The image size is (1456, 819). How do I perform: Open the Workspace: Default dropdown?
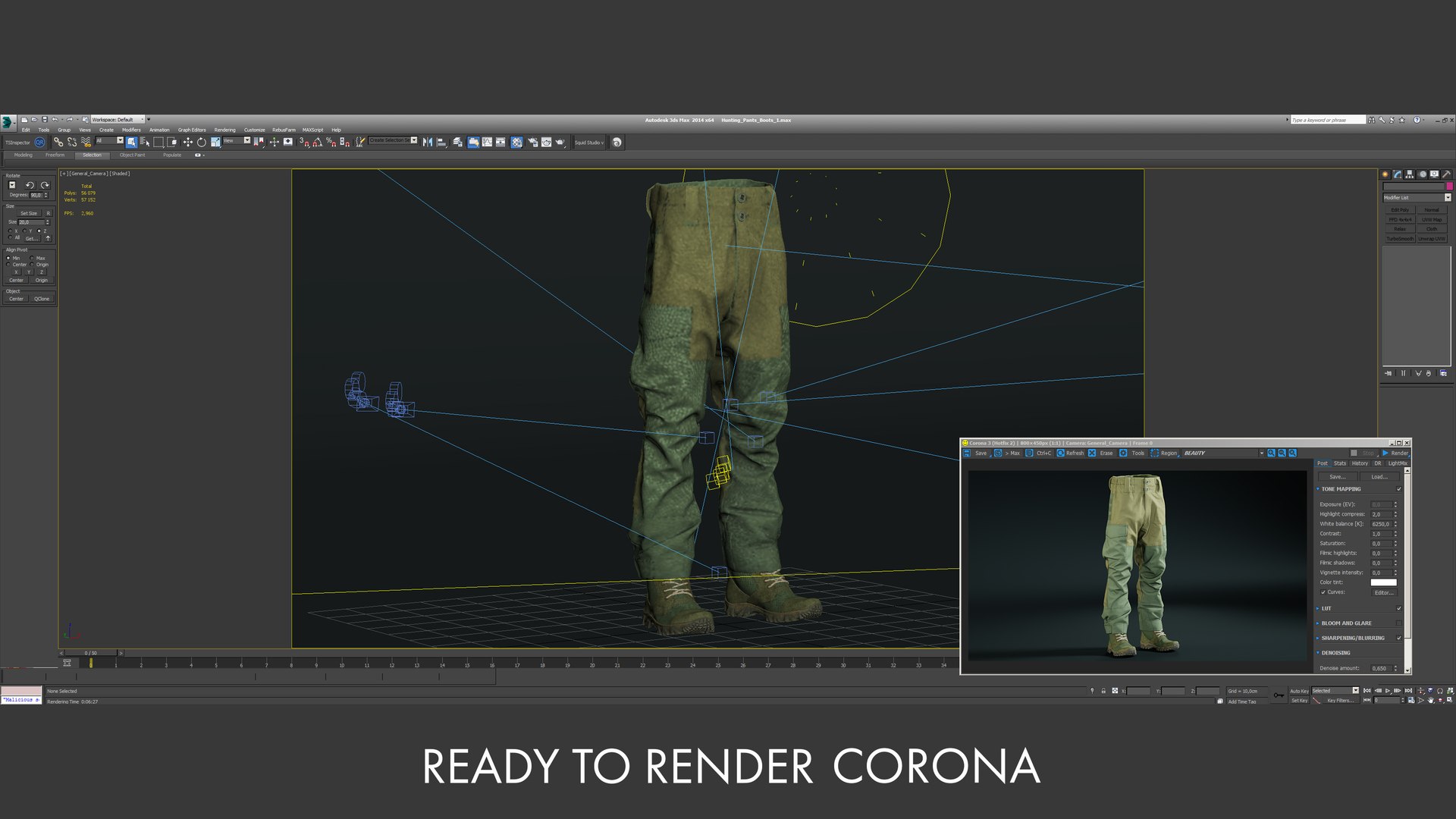118,119
